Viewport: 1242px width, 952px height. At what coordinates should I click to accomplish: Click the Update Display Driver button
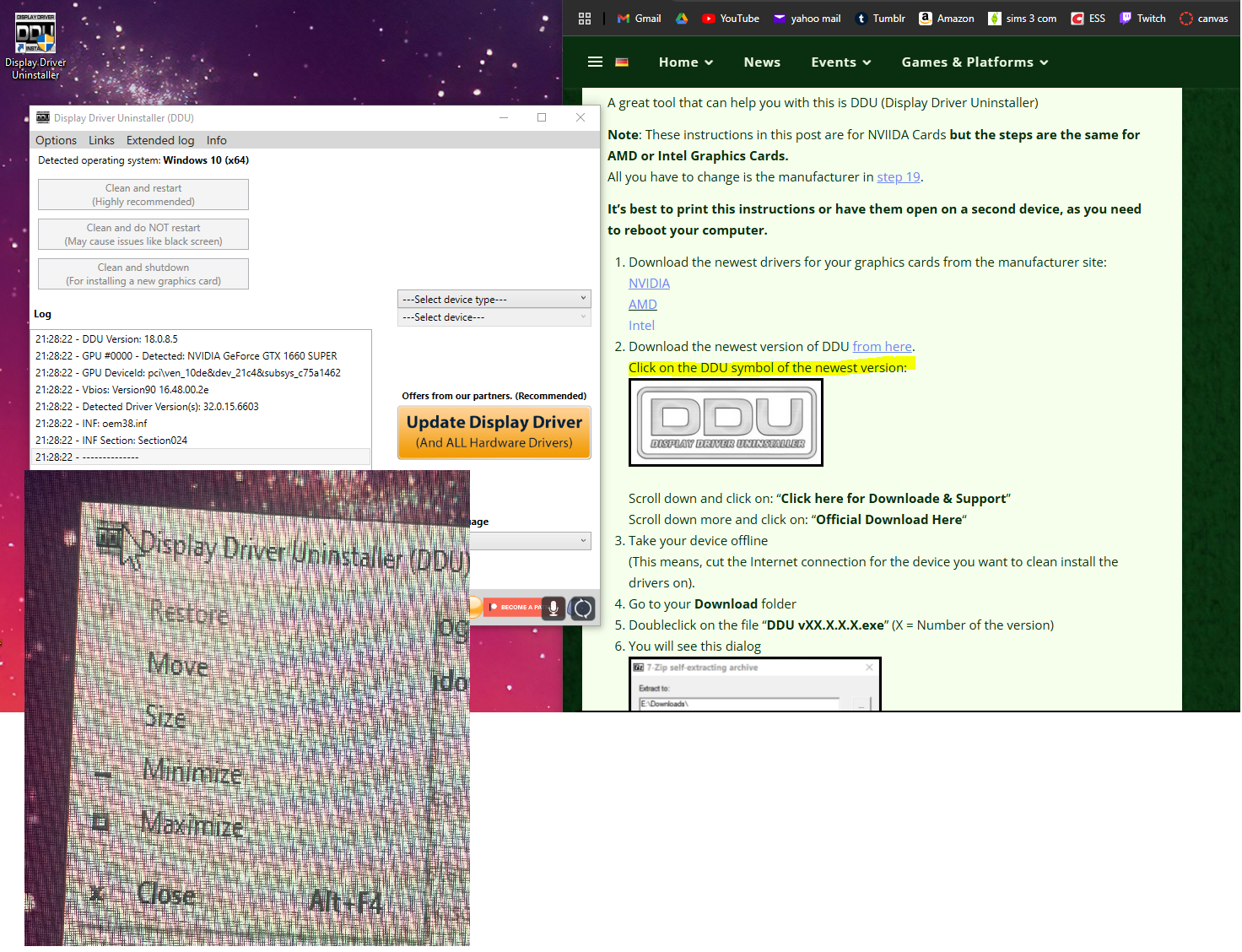(x=494, y=432)
